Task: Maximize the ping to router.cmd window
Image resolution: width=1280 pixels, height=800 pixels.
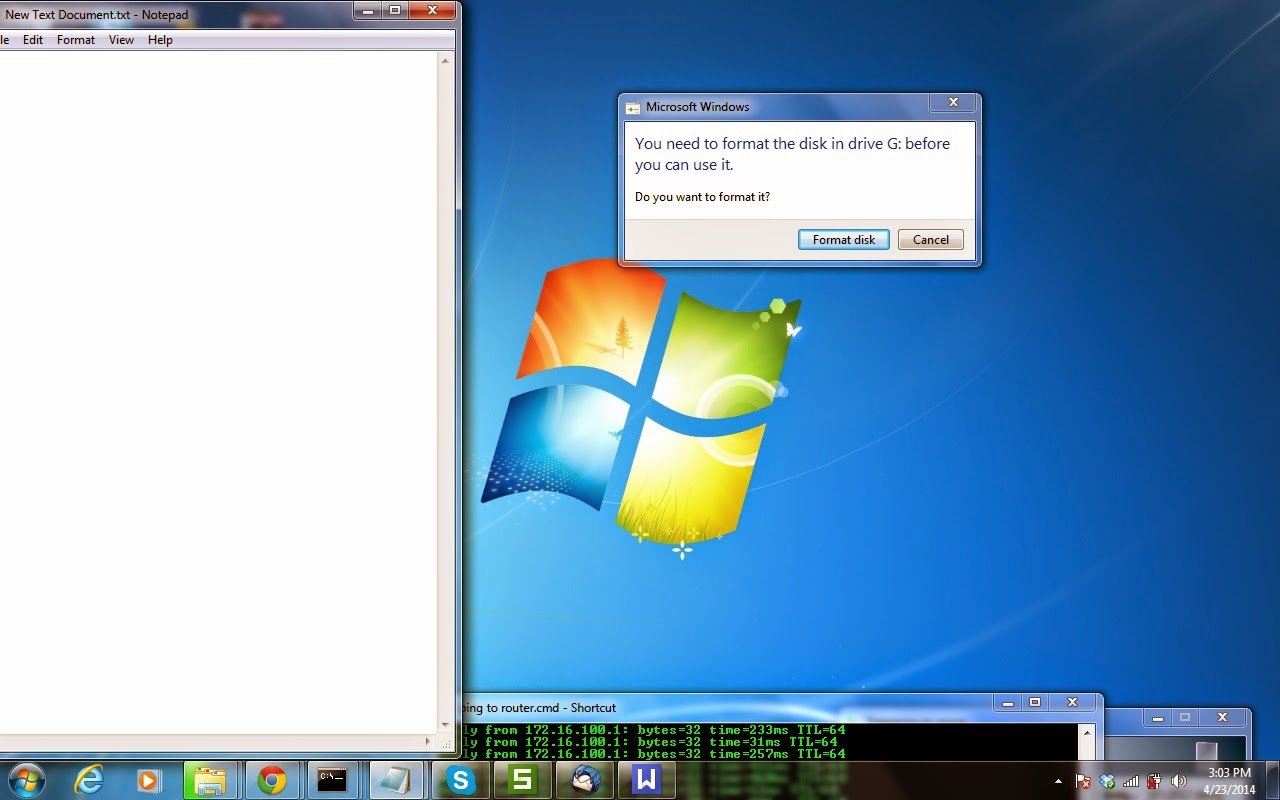Action: tap(1035, 703)
